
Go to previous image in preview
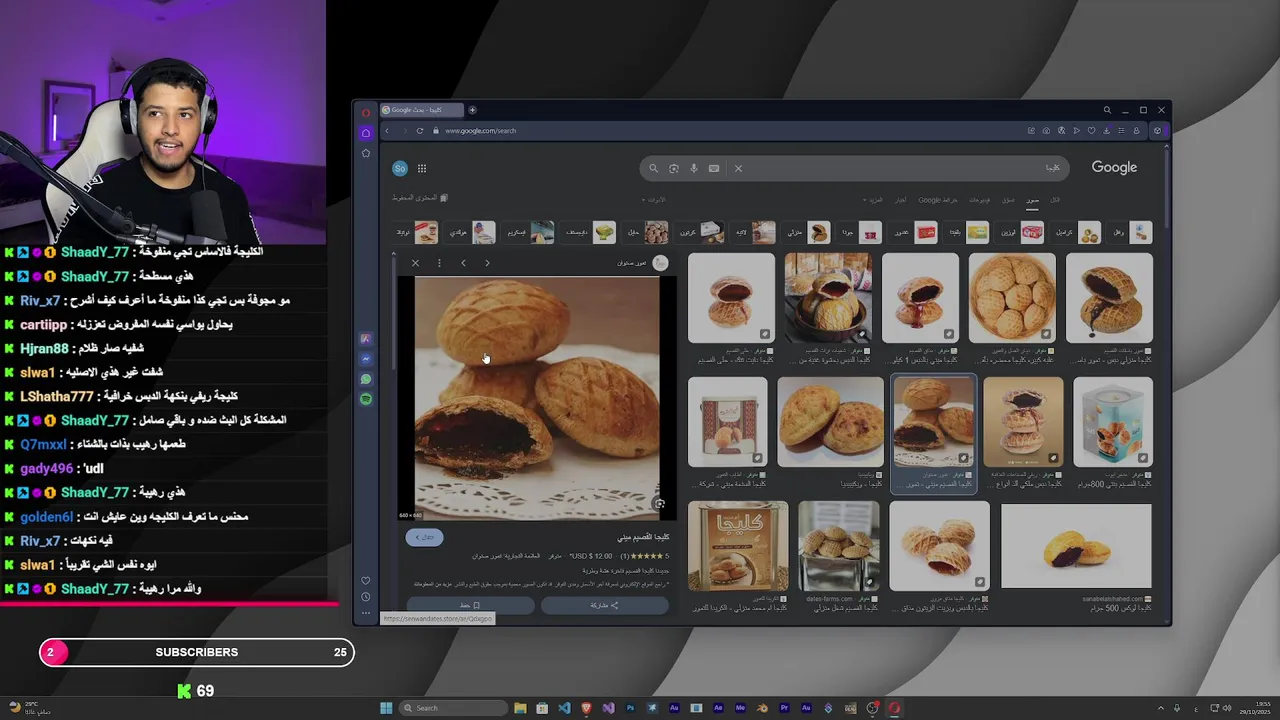pyautogui.click(x=463, y=263)
